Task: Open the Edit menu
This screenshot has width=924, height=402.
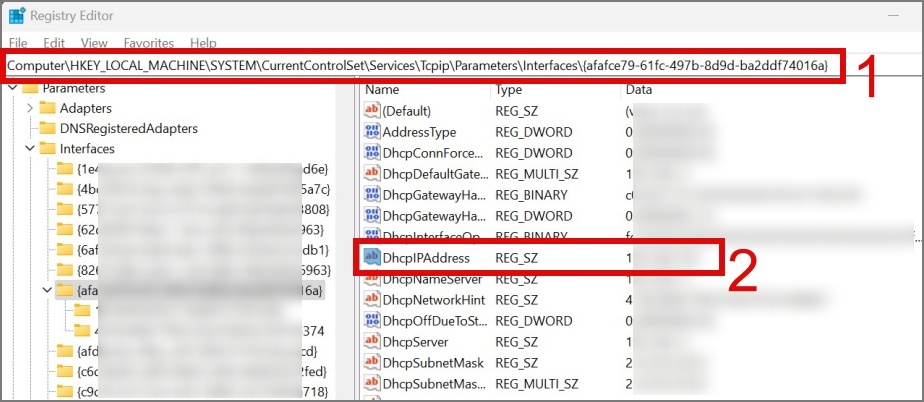Action: click(54, 43)
